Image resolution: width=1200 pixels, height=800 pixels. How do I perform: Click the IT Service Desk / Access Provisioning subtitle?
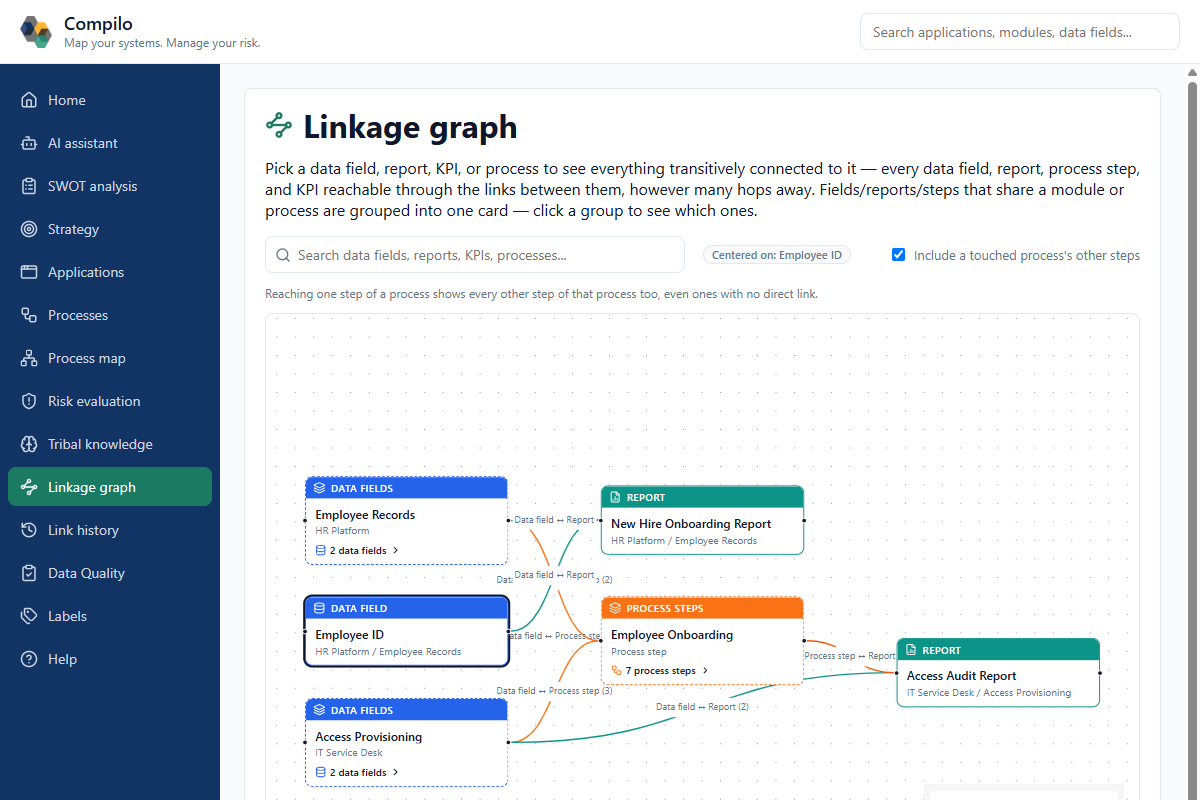(x=989, y=693)
